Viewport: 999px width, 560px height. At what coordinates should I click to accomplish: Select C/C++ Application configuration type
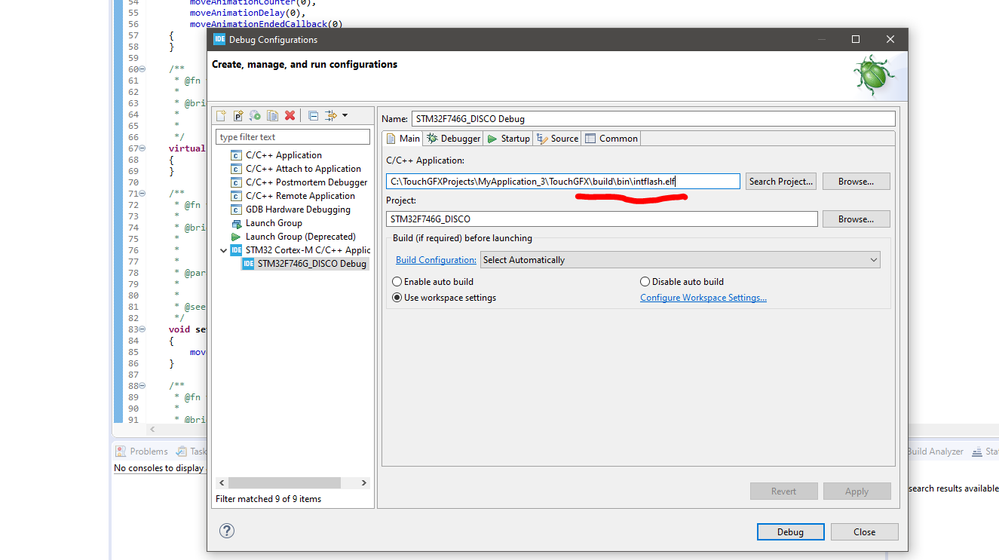(x=284, y=155)
